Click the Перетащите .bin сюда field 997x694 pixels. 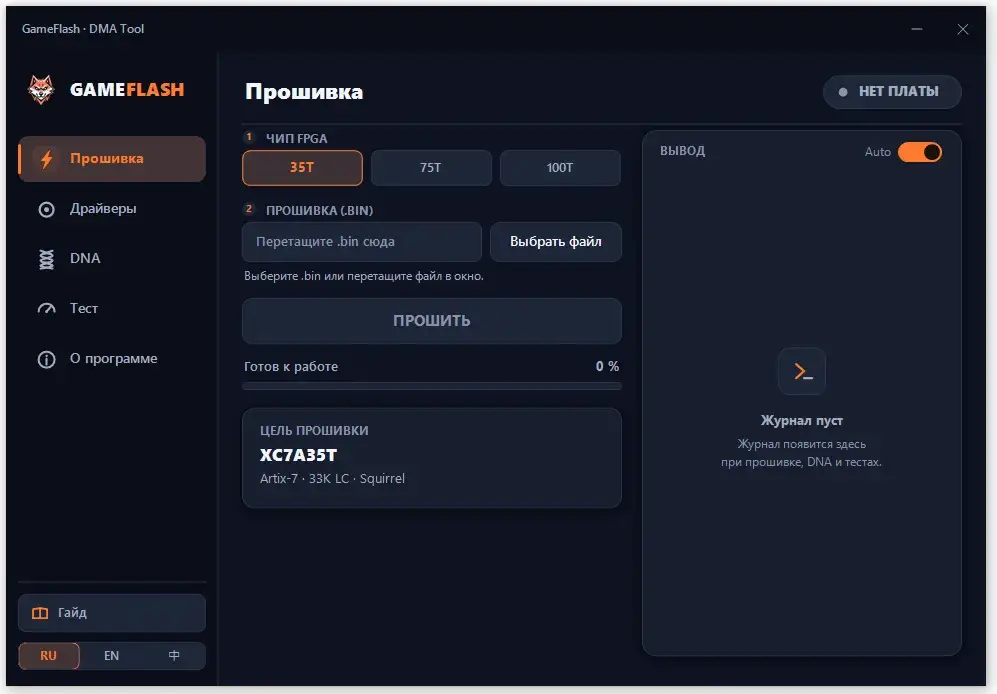[362, 242]
